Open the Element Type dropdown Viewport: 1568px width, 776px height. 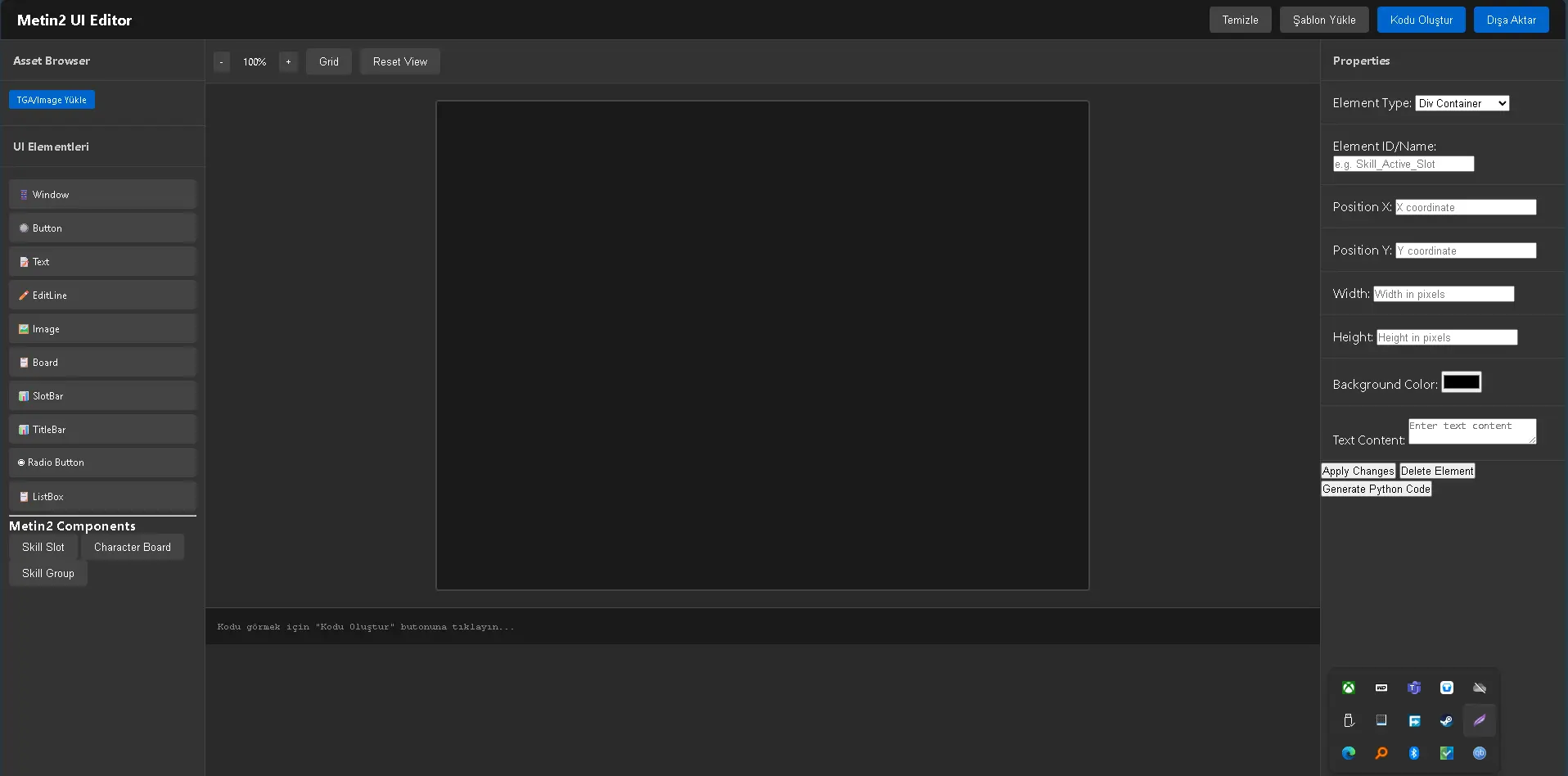tap(1462, 103)
